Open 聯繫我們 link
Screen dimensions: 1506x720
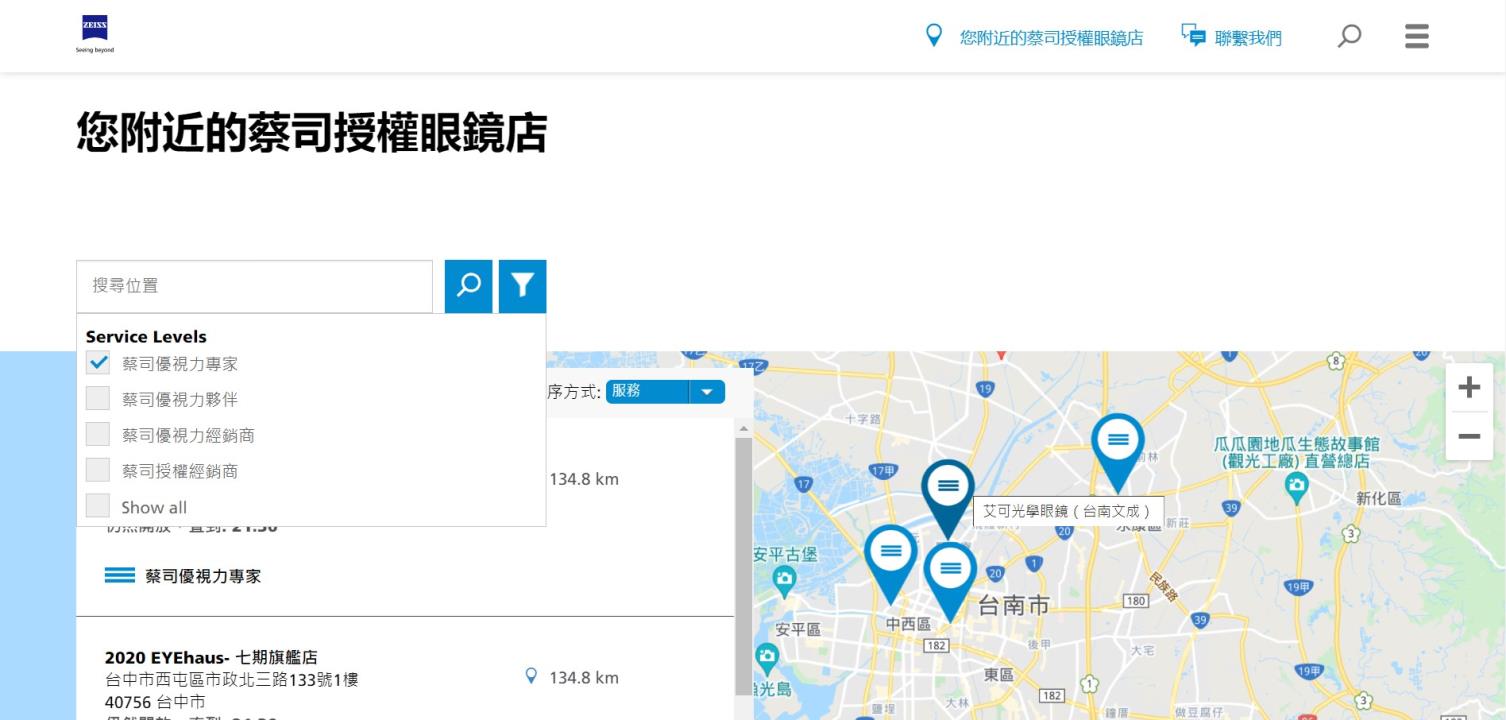[x=1248, y=38]
